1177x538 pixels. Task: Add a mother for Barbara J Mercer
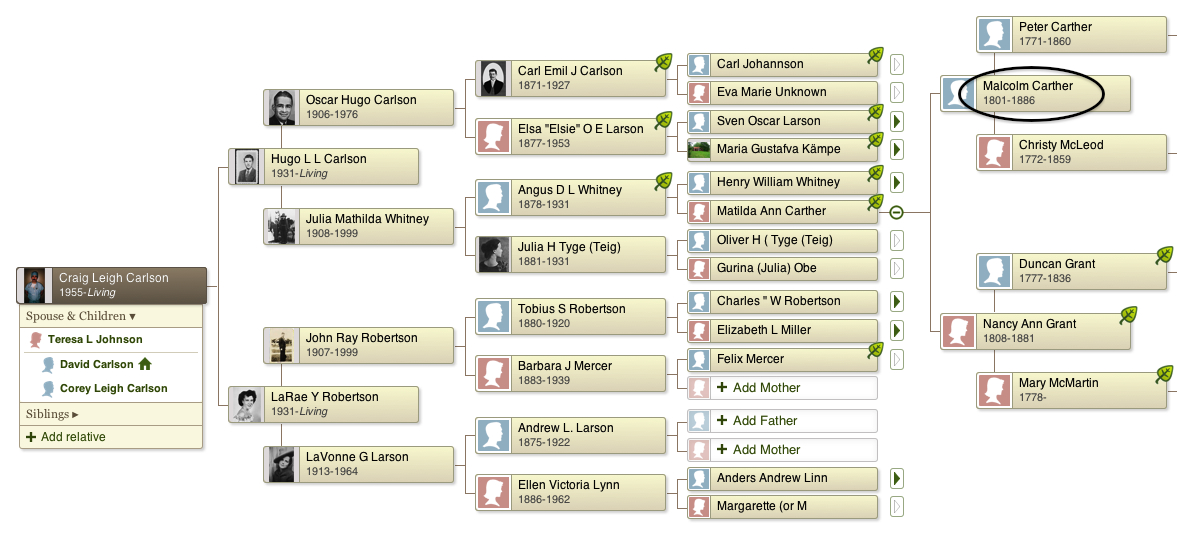(782, 388)
